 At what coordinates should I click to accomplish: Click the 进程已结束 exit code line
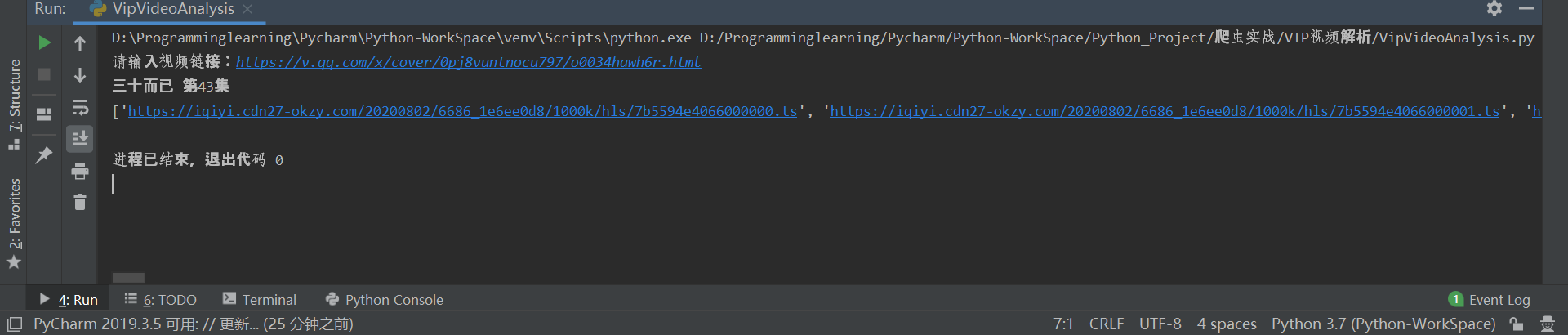coord(198,160)
